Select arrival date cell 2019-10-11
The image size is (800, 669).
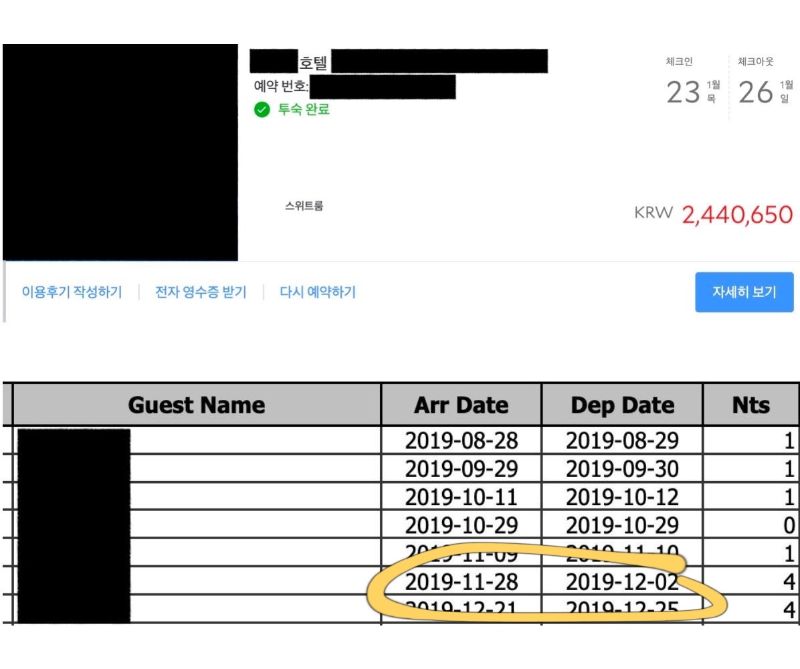coord(461,497)
